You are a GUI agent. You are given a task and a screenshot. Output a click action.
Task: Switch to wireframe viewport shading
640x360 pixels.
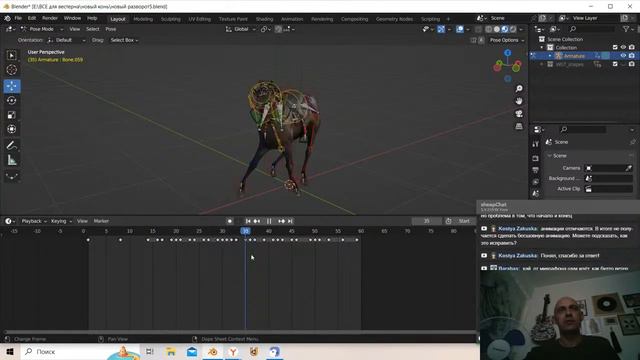[x=489, y=29]
